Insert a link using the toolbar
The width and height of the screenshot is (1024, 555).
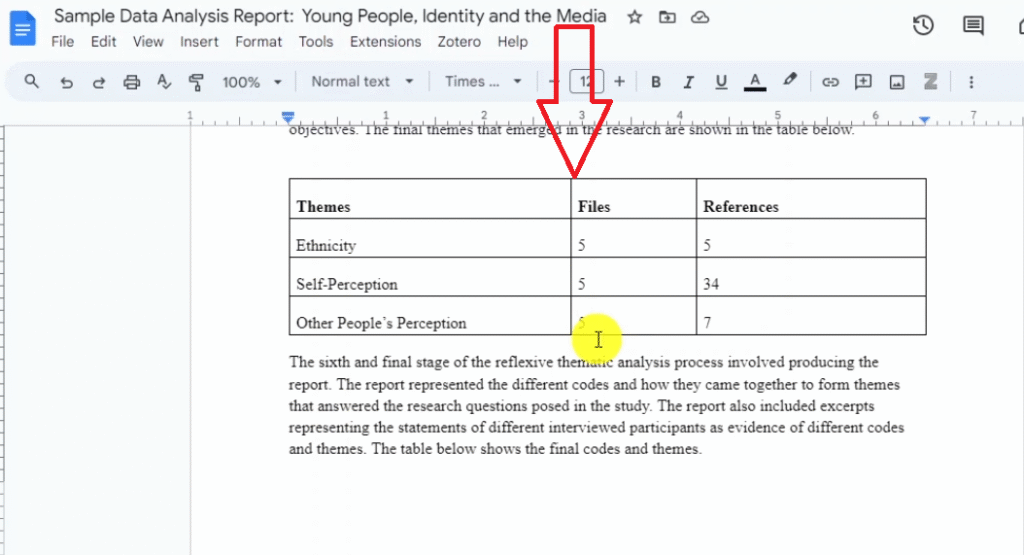click(830, 82)
